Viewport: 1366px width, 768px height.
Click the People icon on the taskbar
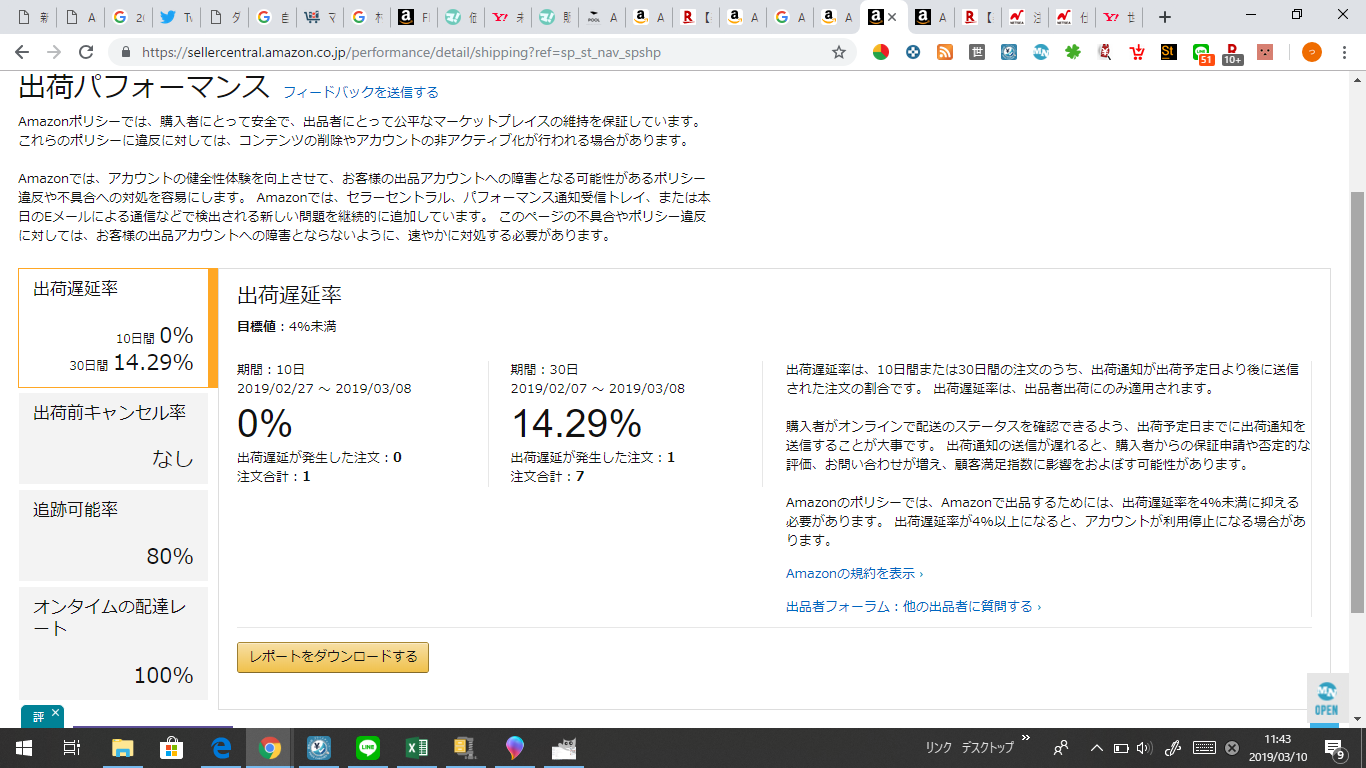point(1061,748)
